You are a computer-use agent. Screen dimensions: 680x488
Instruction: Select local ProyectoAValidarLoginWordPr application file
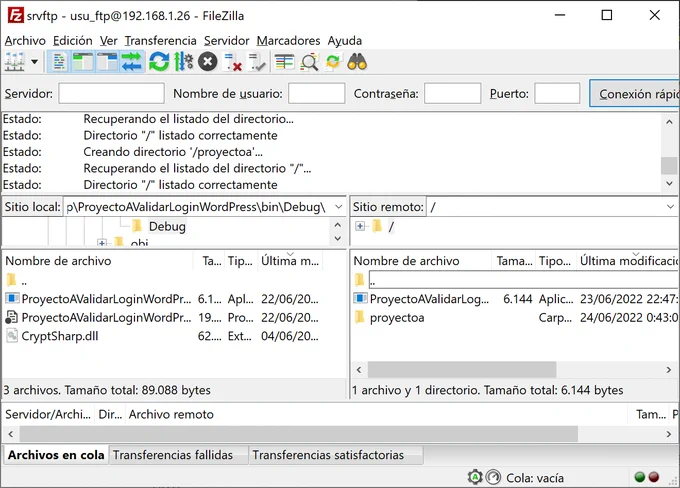coord(162,299)
